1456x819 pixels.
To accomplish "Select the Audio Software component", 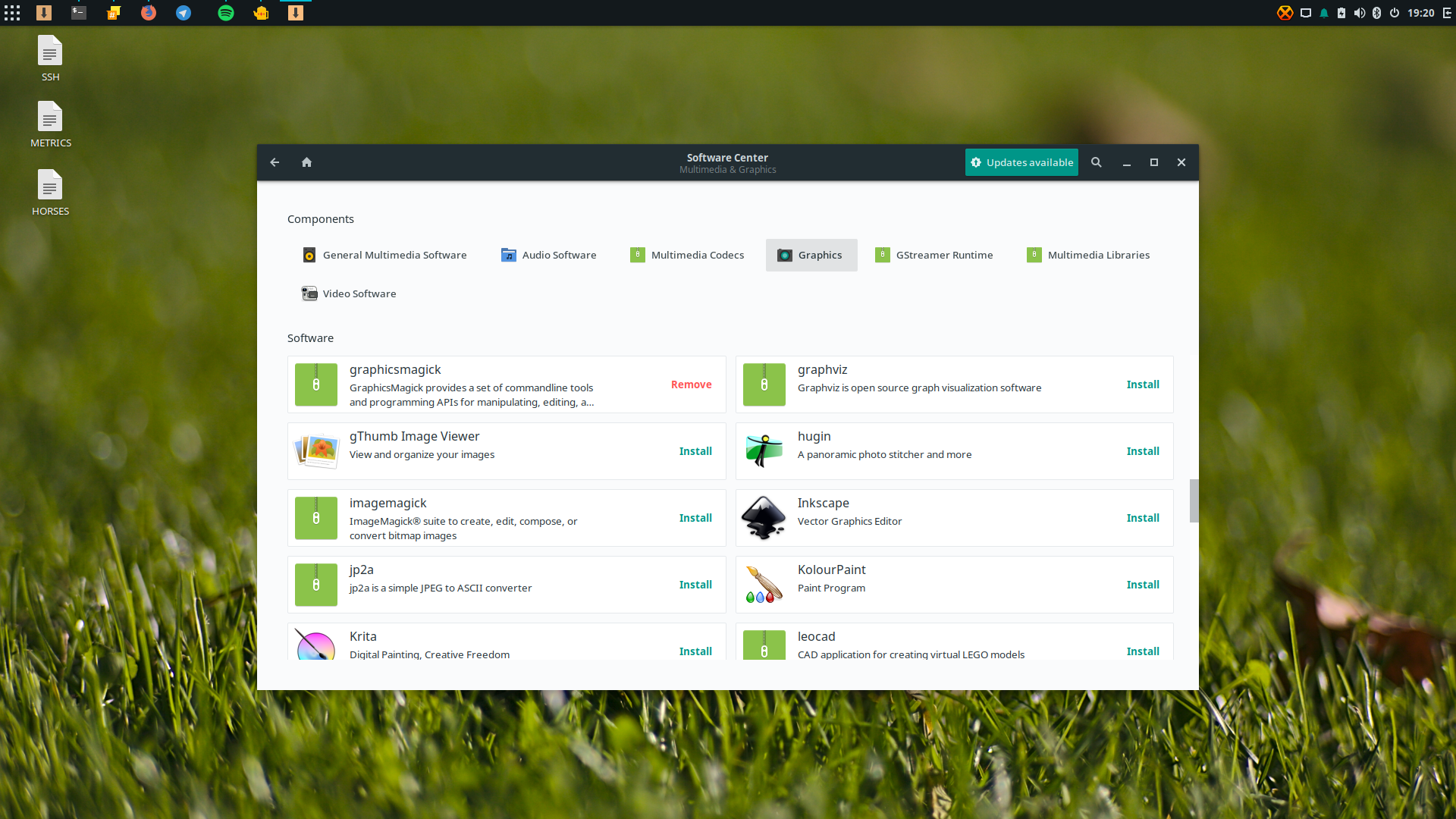I will (548, 256).
